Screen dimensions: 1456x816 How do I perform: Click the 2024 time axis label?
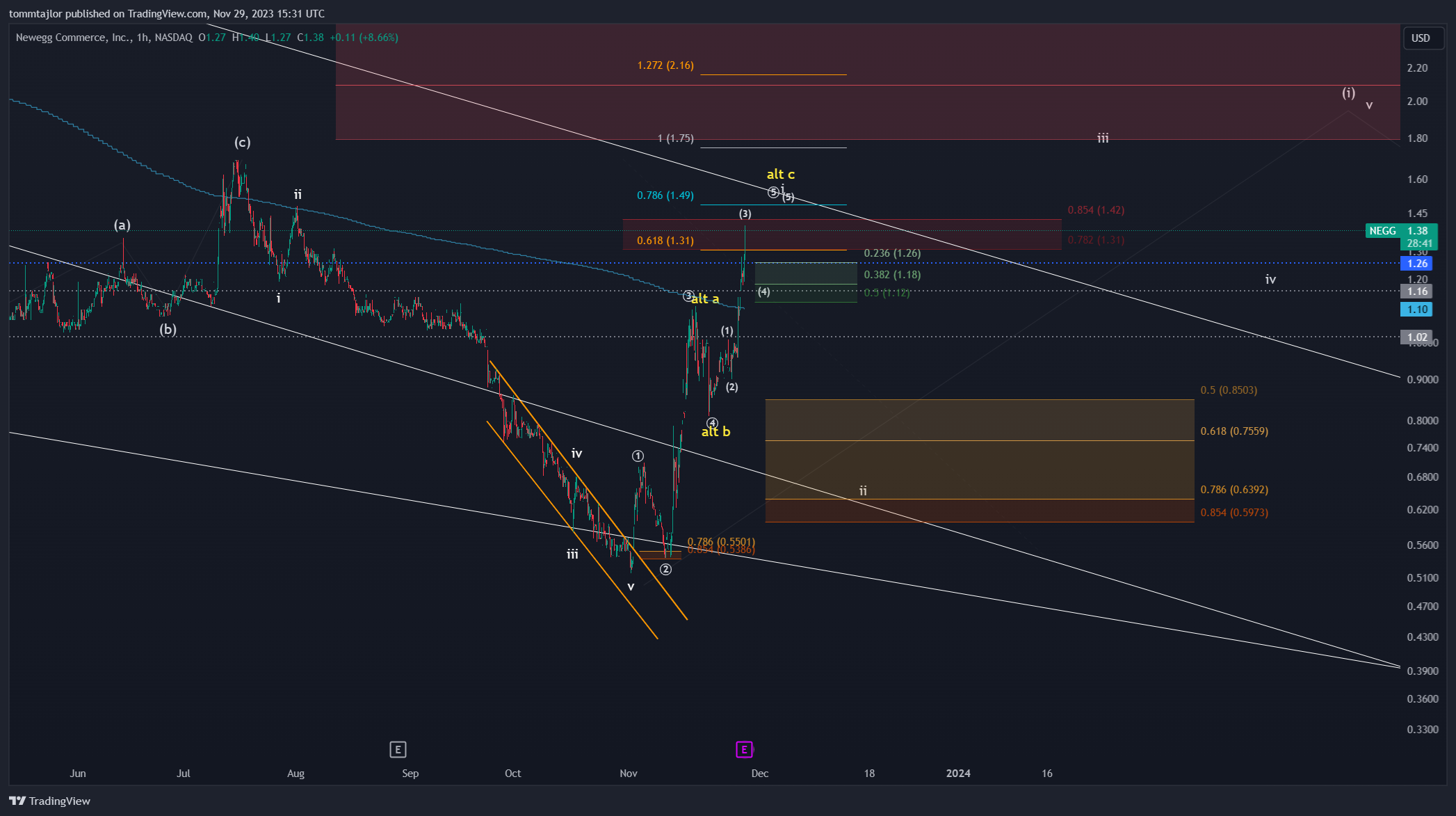958,773
